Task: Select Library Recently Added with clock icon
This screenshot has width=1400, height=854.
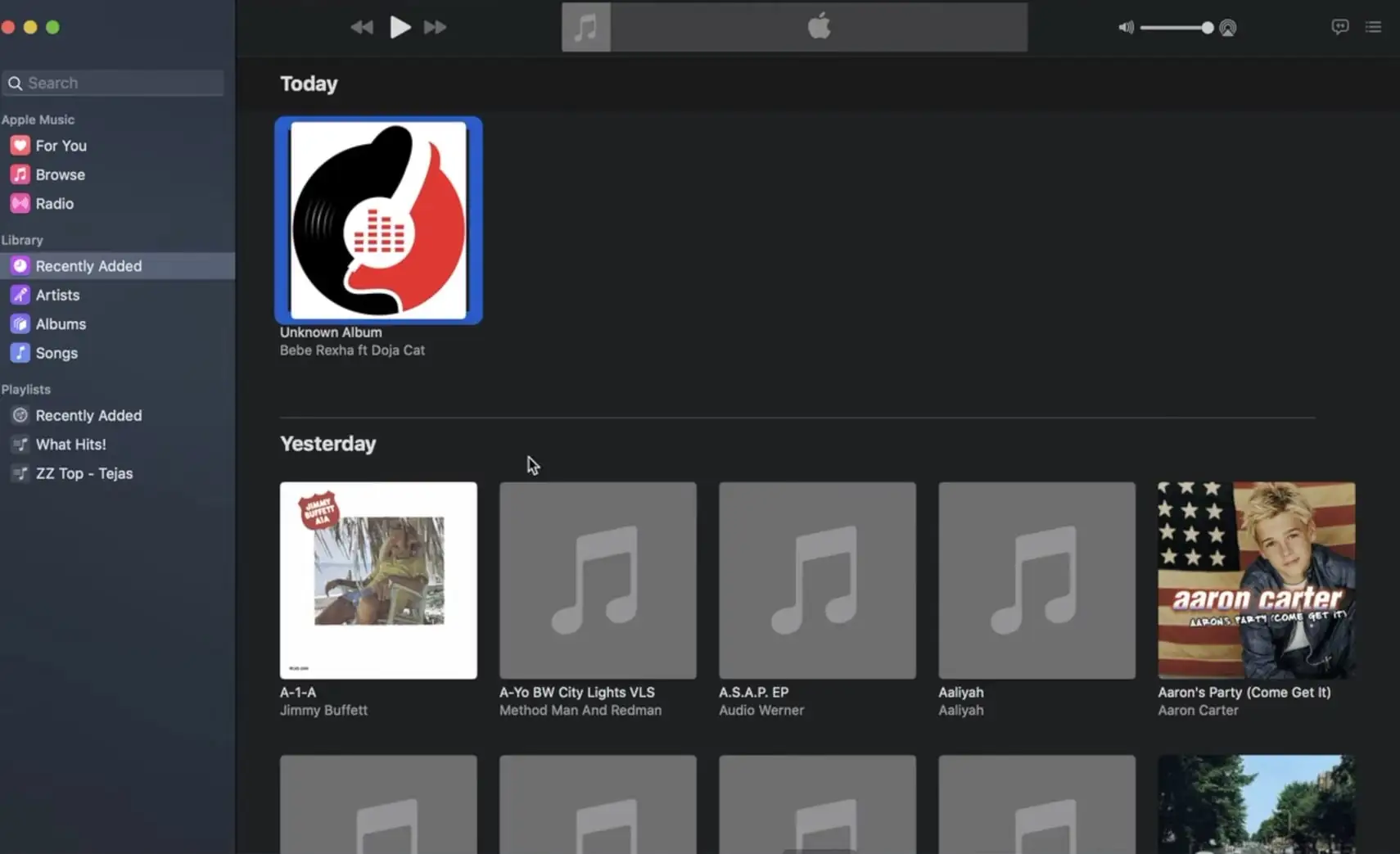Action: (x=117, y=266)
